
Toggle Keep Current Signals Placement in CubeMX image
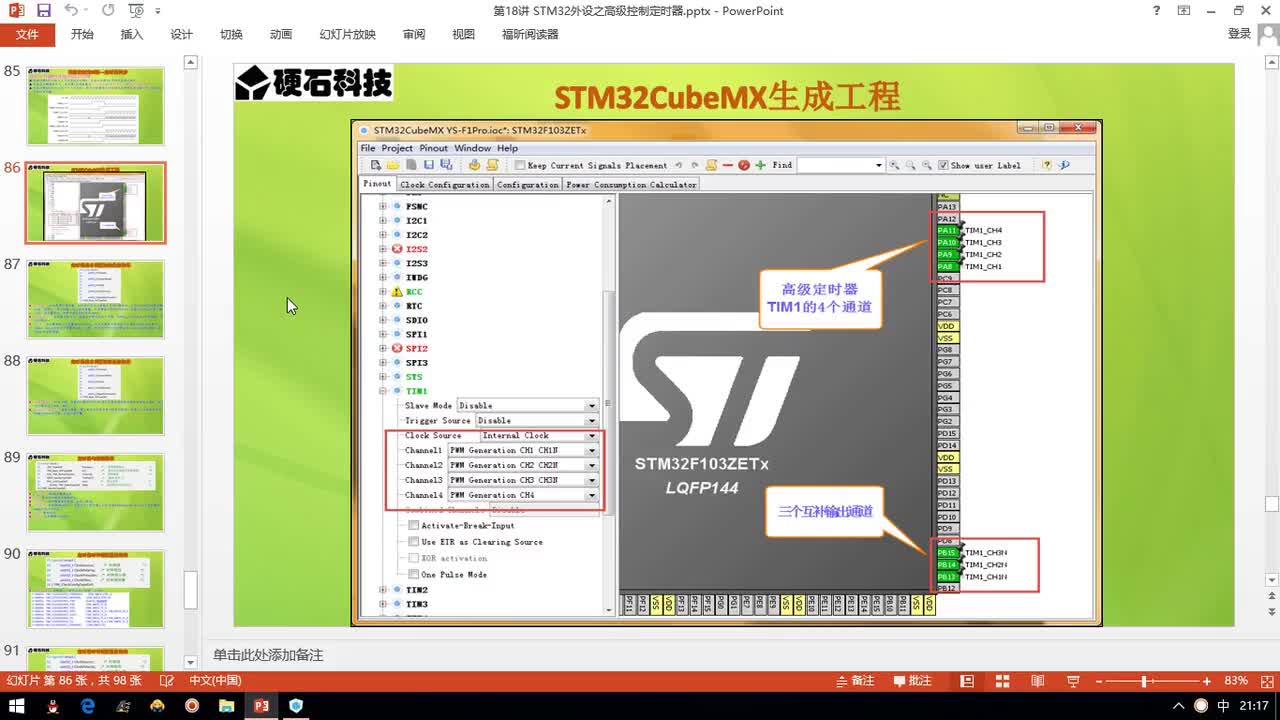coord(520,165)
